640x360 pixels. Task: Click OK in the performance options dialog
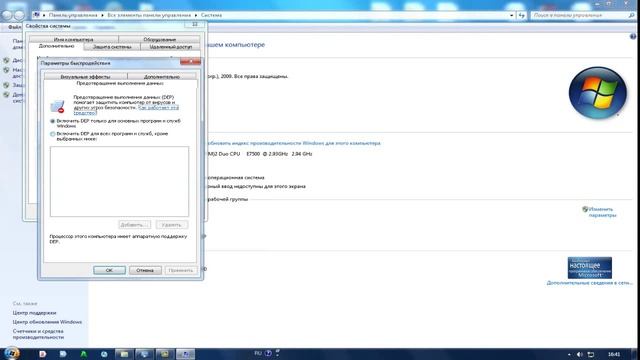pyautogui.click(x=109, y=270)
